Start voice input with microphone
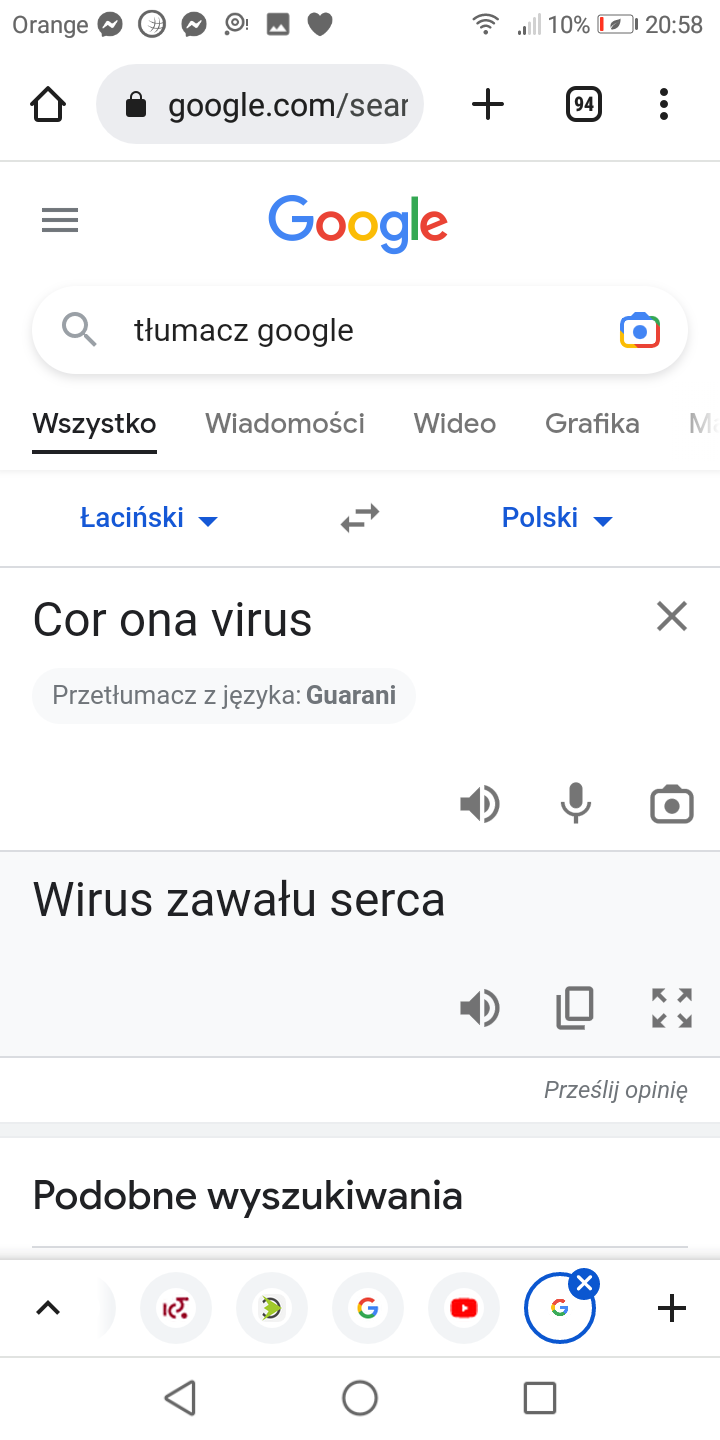Image resolution: width=720 pixels, height=1440 pixels. point(576,804)
